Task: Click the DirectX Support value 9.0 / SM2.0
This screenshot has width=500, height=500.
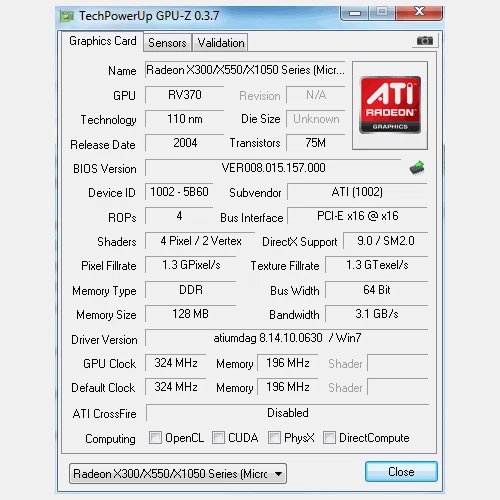Action: [386, 241]
